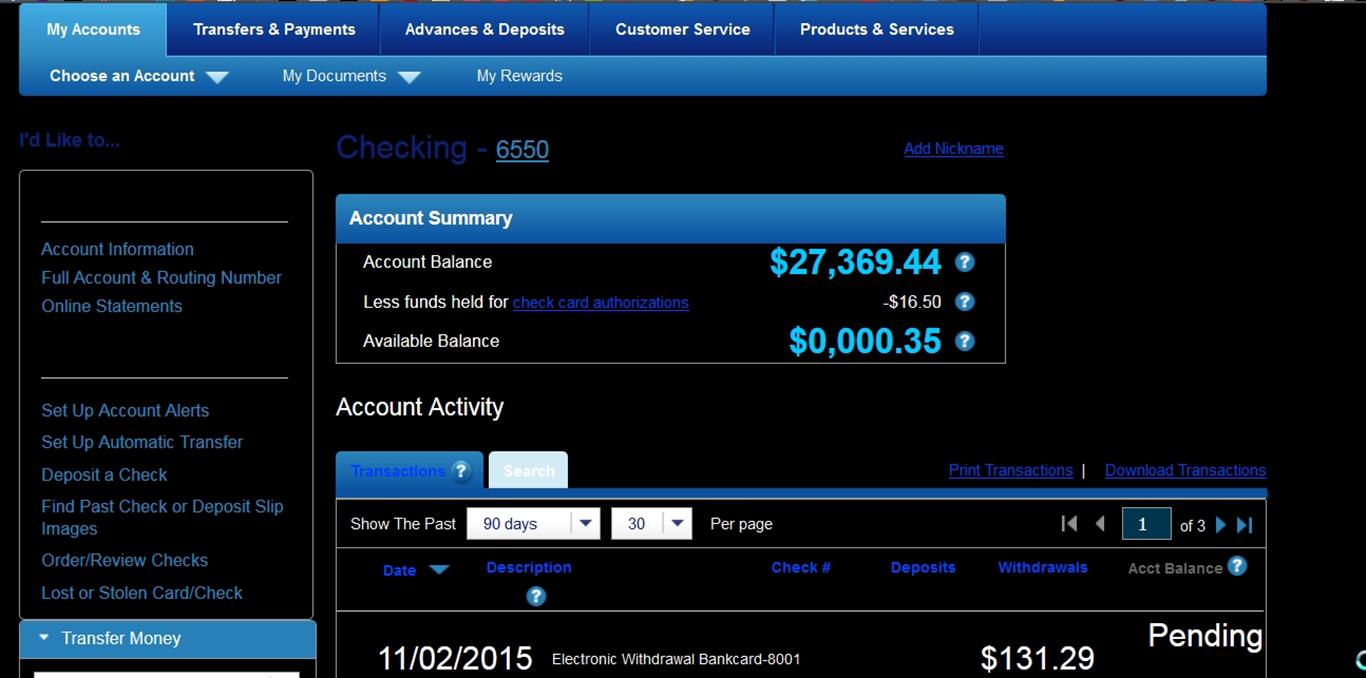Jump to the first page of transactions
The height and width of the screenshot is (678, 1366).
[x=1069, y=523]
